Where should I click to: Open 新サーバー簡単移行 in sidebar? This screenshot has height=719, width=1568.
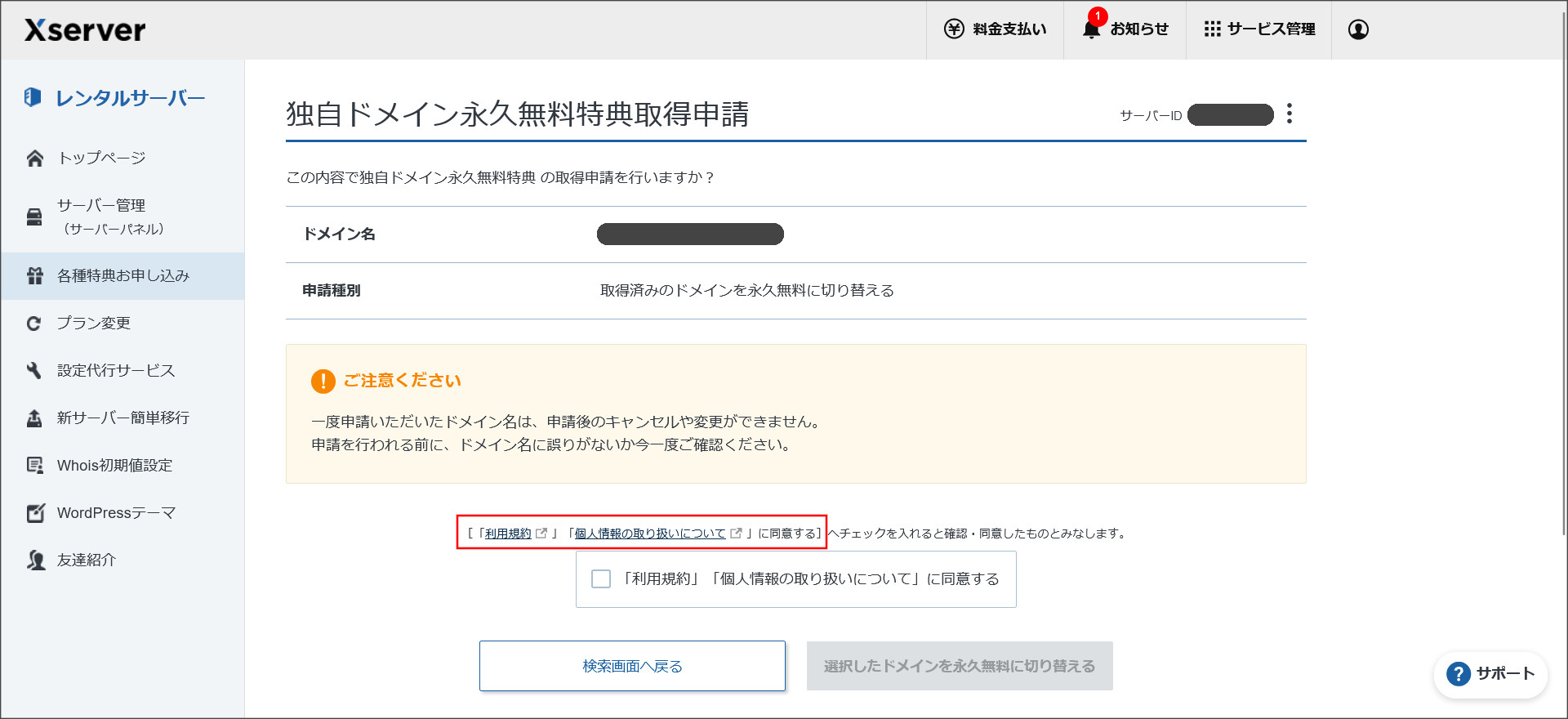pos(122,418)
